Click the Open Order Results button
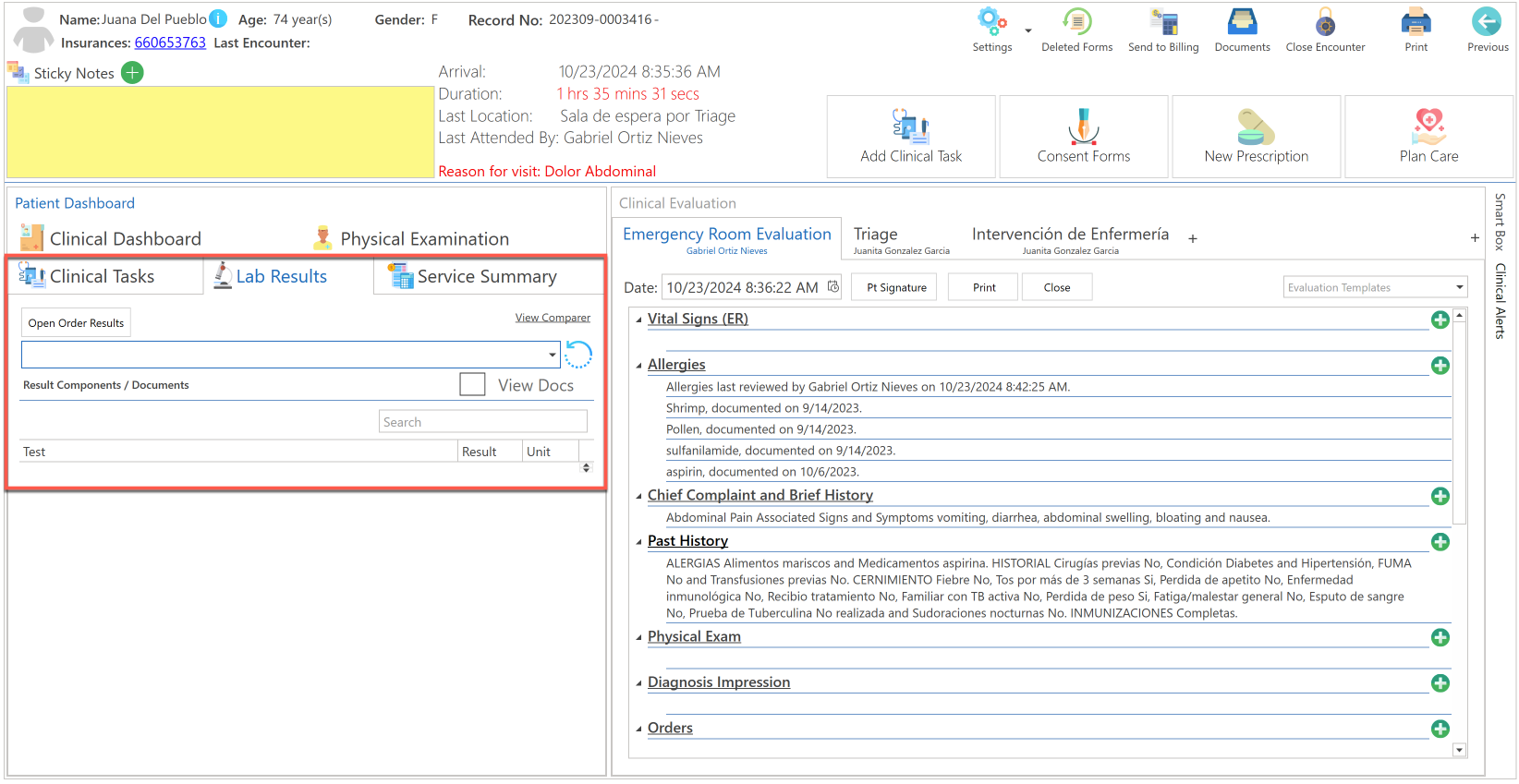 [76, 323]
